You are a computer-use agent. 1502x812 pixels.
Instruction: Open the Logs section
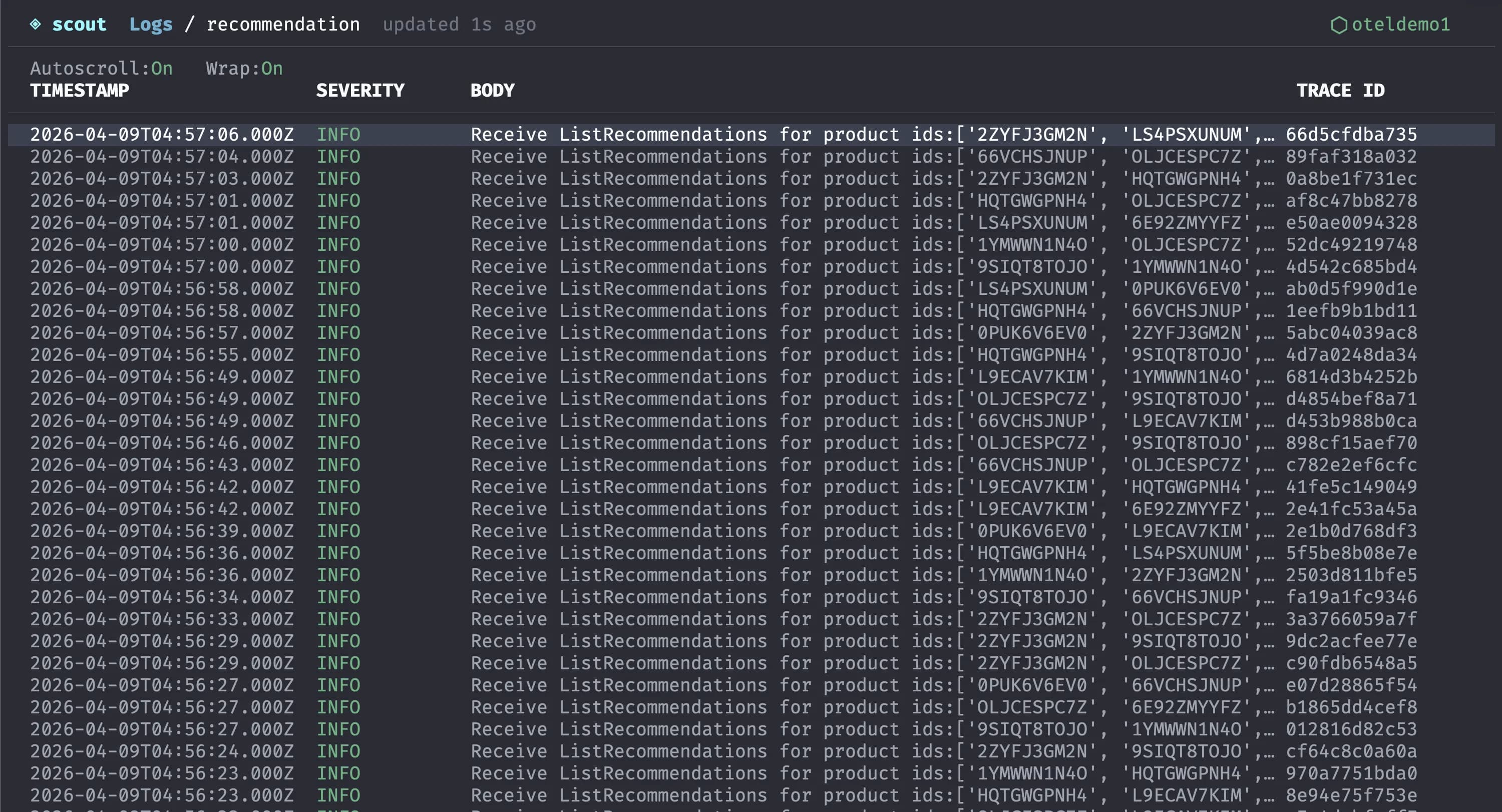151,24
